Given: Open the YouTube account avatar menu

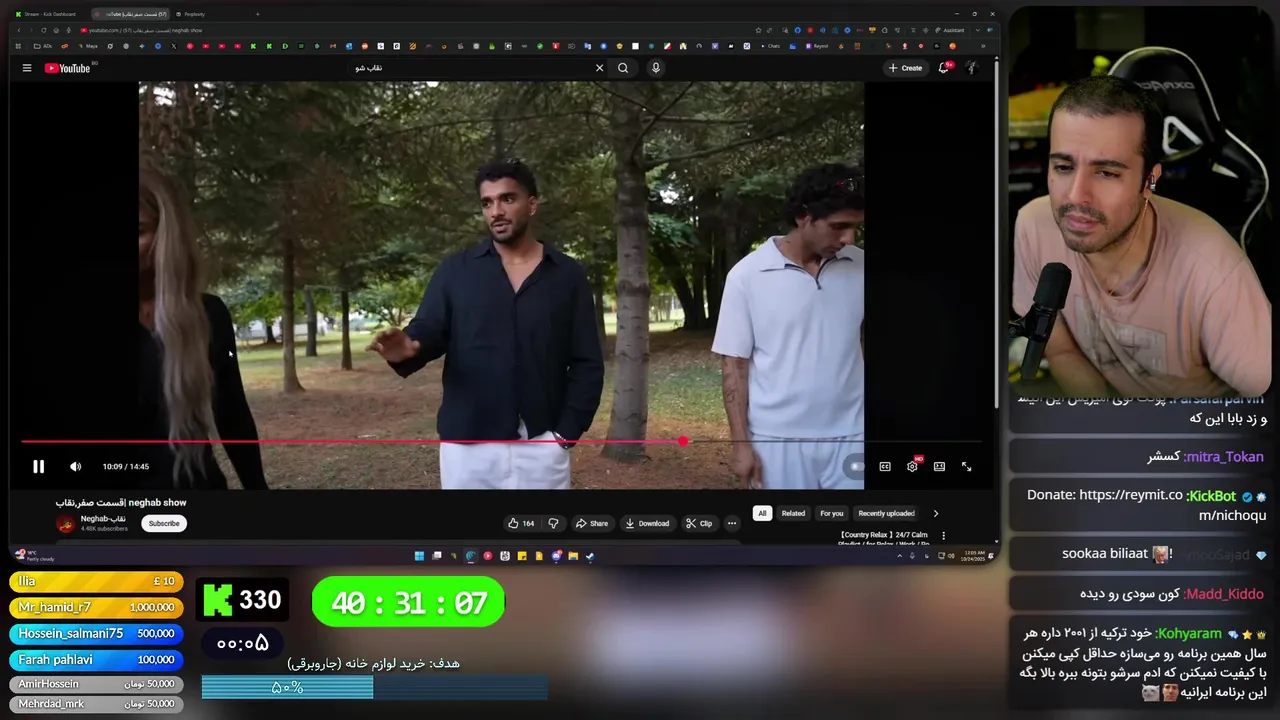Looking at the screenshot, I should 970,68.
